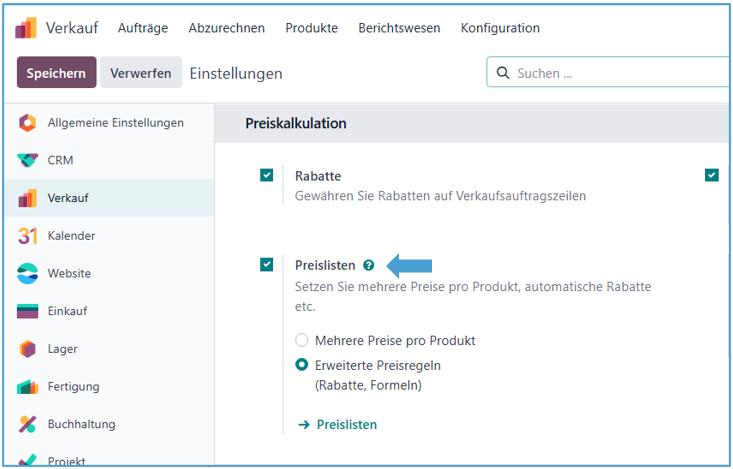
Task: Toggle the Preislisten checkbox
Action: [266, 265]
